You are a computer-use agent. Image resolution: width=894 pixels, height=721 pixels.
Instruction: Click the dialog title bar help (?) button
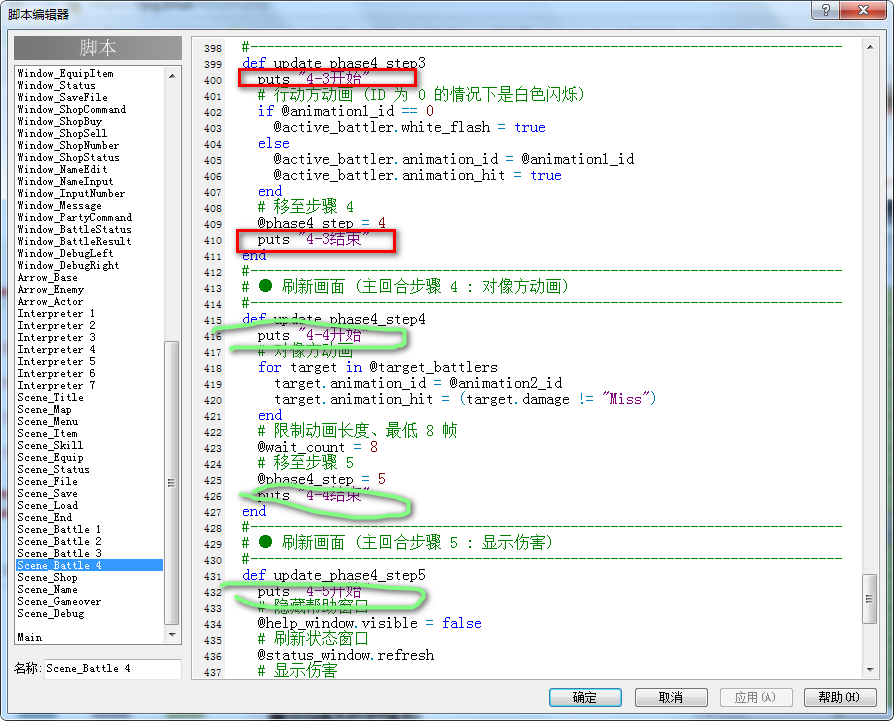point(825,10)
